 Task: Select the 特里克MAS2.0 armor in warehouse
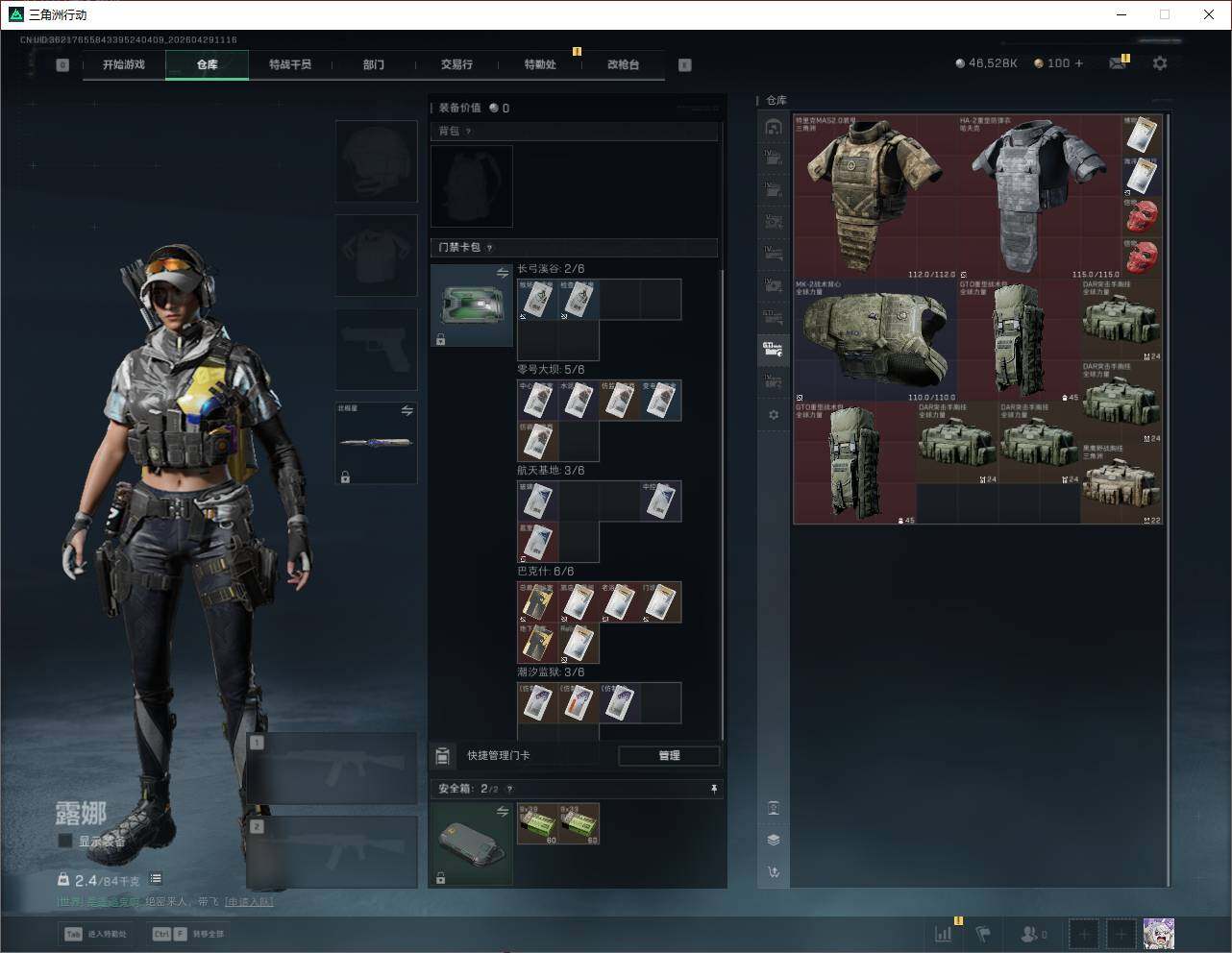click(x=875, y=197)
